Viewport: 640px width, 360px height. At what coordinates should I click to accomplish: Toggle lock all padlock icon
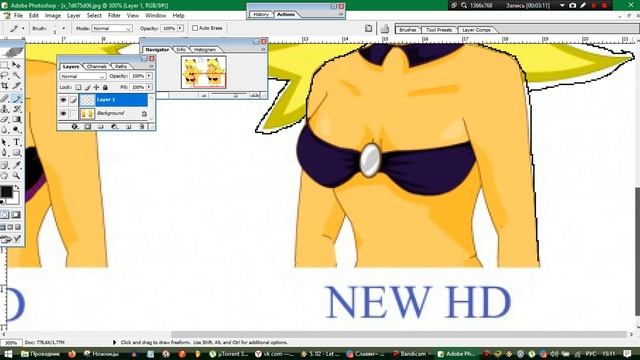(105, 87)
